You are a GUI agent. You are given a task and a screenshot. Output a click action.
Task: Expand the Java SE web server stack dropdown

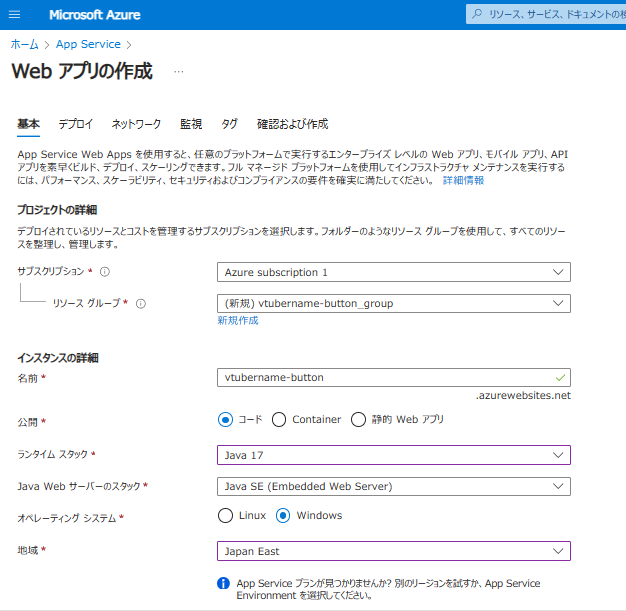tap(394, 486)
